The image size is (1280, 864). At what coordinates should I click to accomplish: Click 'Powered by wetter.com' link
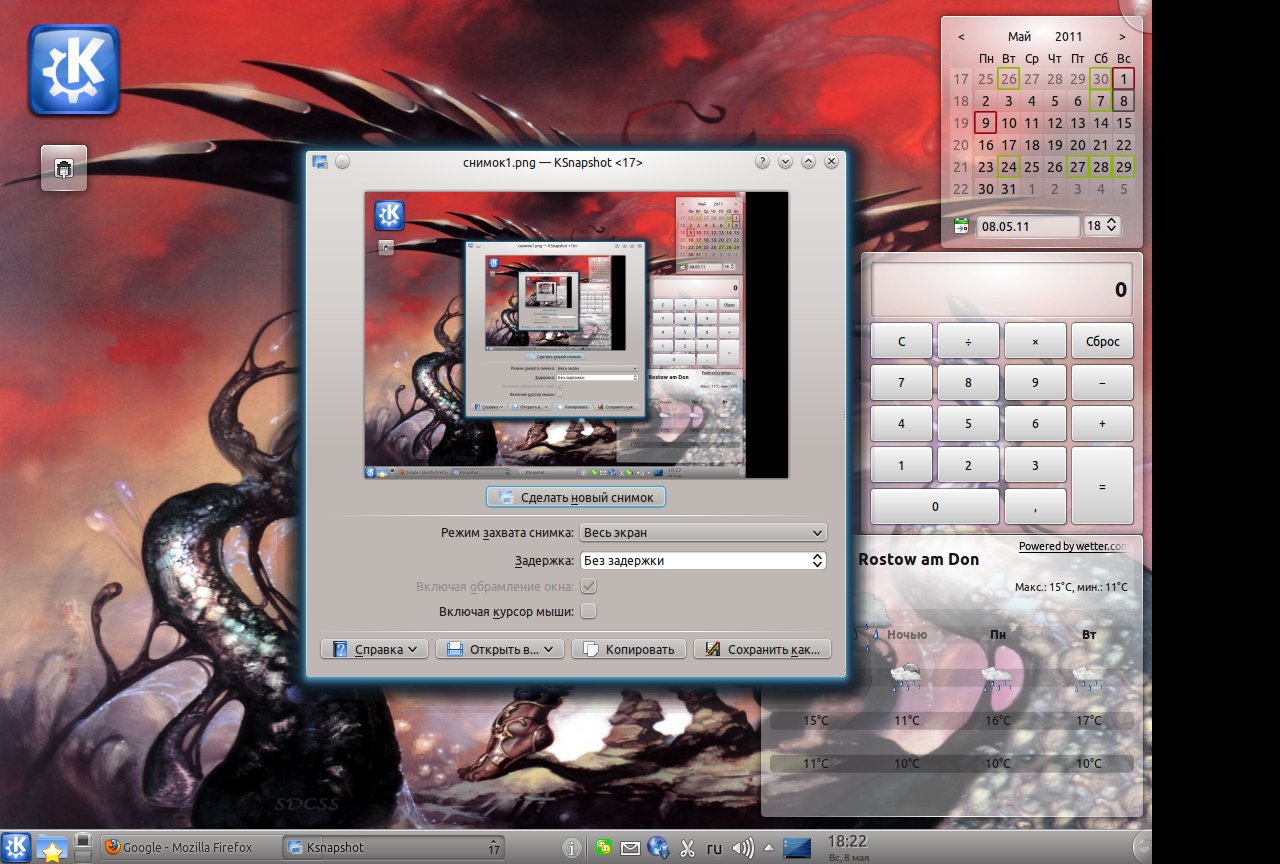coord(1073,546)
